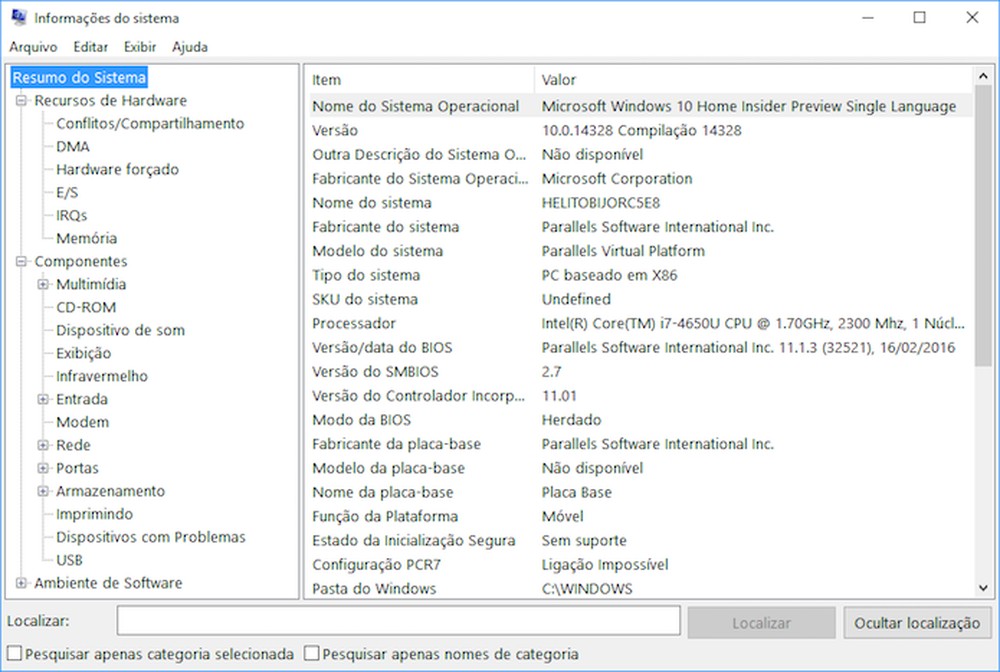The height and width of the screenshot is (672, 1000).
Task: Select Dispositivo de som tree item
Action: tap(121, 330)
